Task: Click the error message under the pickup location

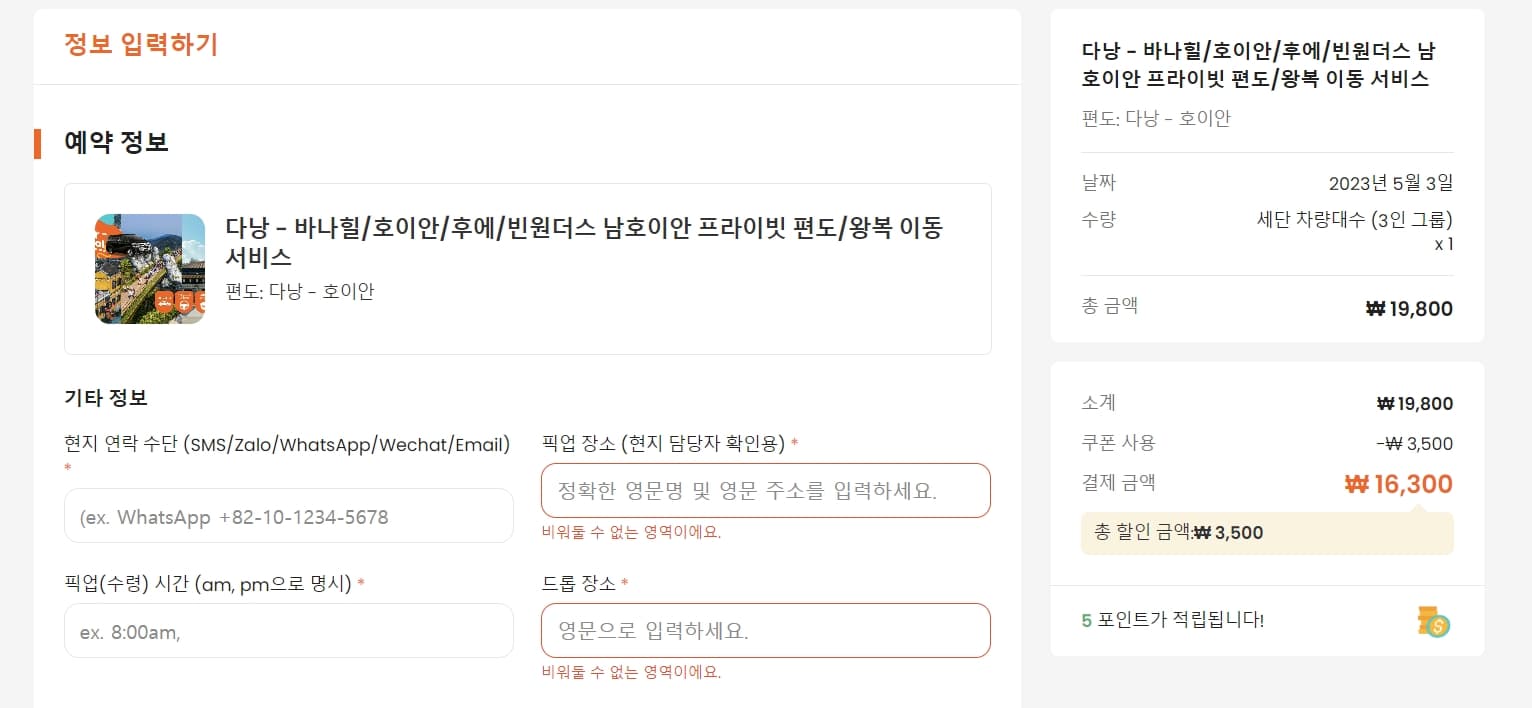Action: [631, 533]
